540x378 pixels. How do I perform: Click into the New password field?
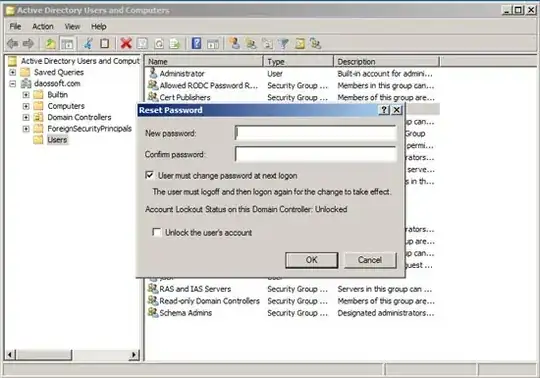315,133
